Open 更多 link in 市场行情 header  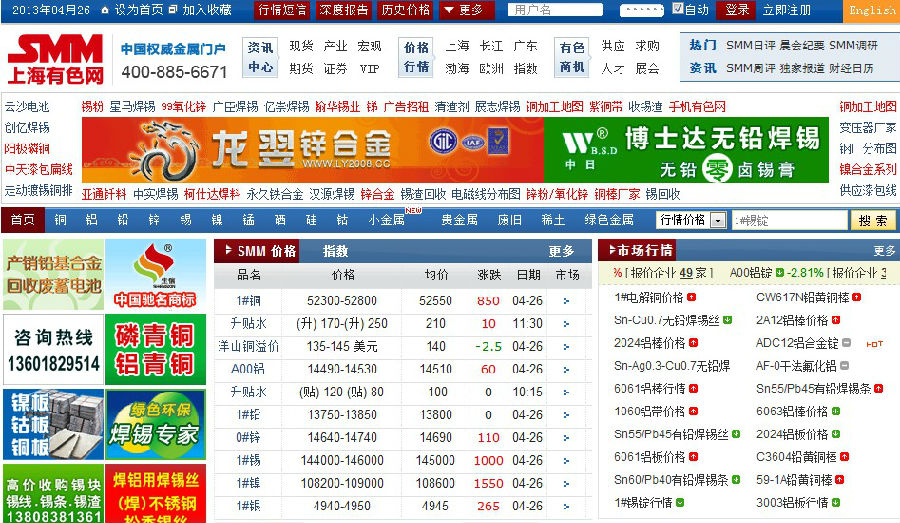pyautogui.click(x=884, y=251)
